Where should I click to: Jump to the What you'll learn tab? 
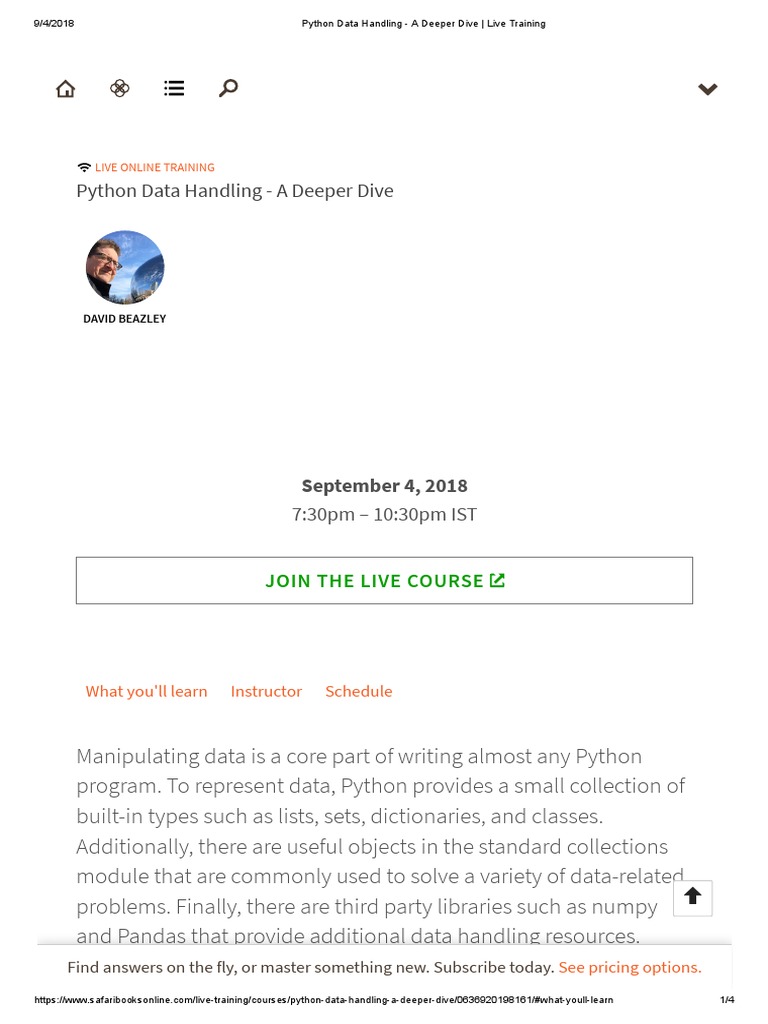146,691
